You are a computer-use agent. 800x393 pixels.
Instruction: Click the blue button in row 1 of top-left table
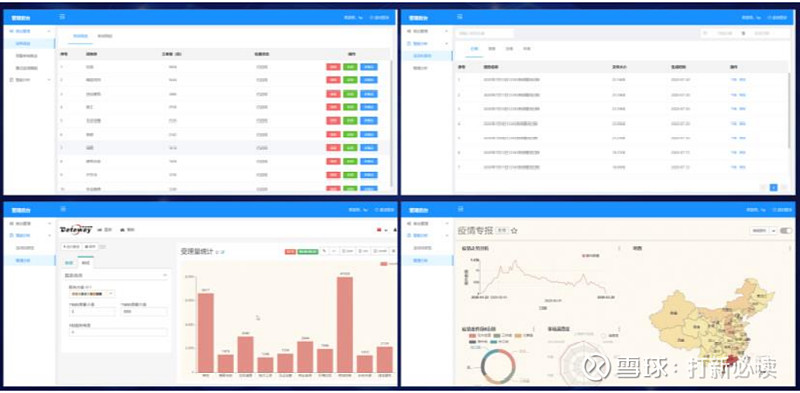pos(369,67)
